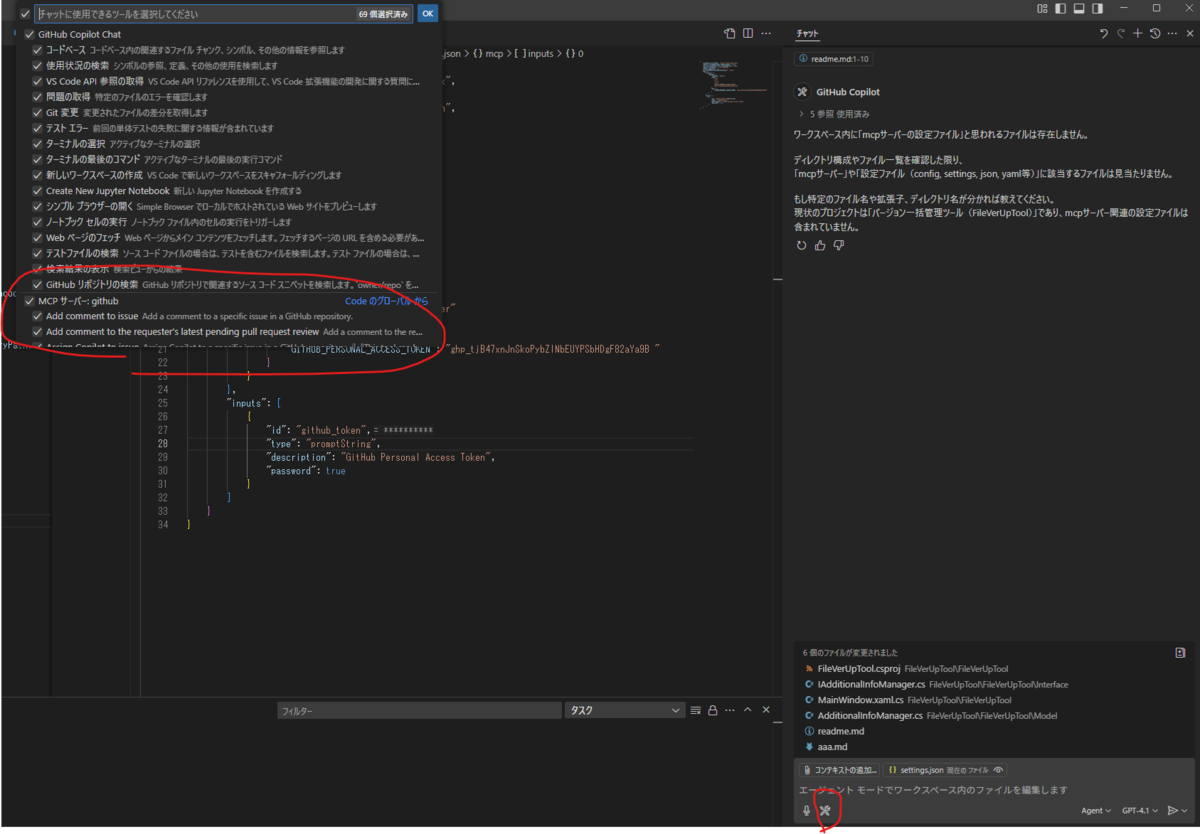This screenshot has width=1200, height=834.
Task: Click the undo last request icon in chat header
Action: pyautogui.click(x=1104, y=34)
